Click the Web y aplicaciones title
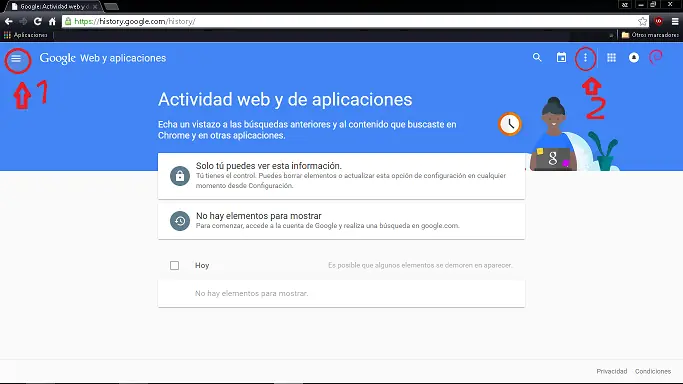683x384 pixels. pos(123,58)
